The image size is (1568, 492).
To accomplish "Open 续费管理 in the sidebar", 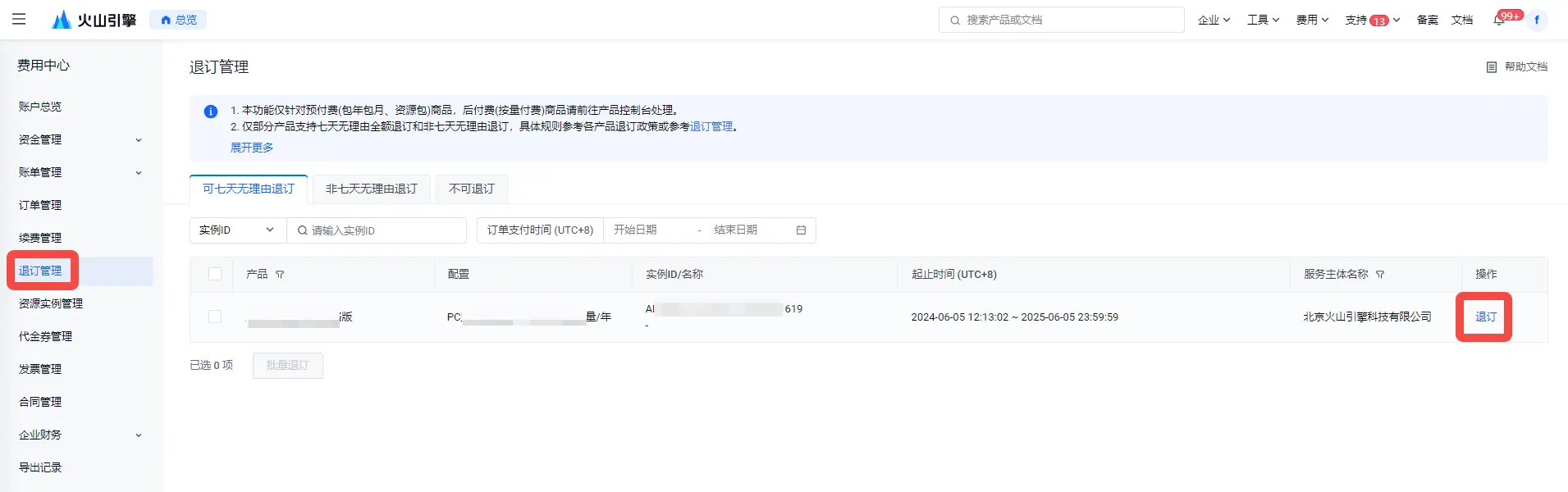I will pyautogui.click(x=40, y=238).
